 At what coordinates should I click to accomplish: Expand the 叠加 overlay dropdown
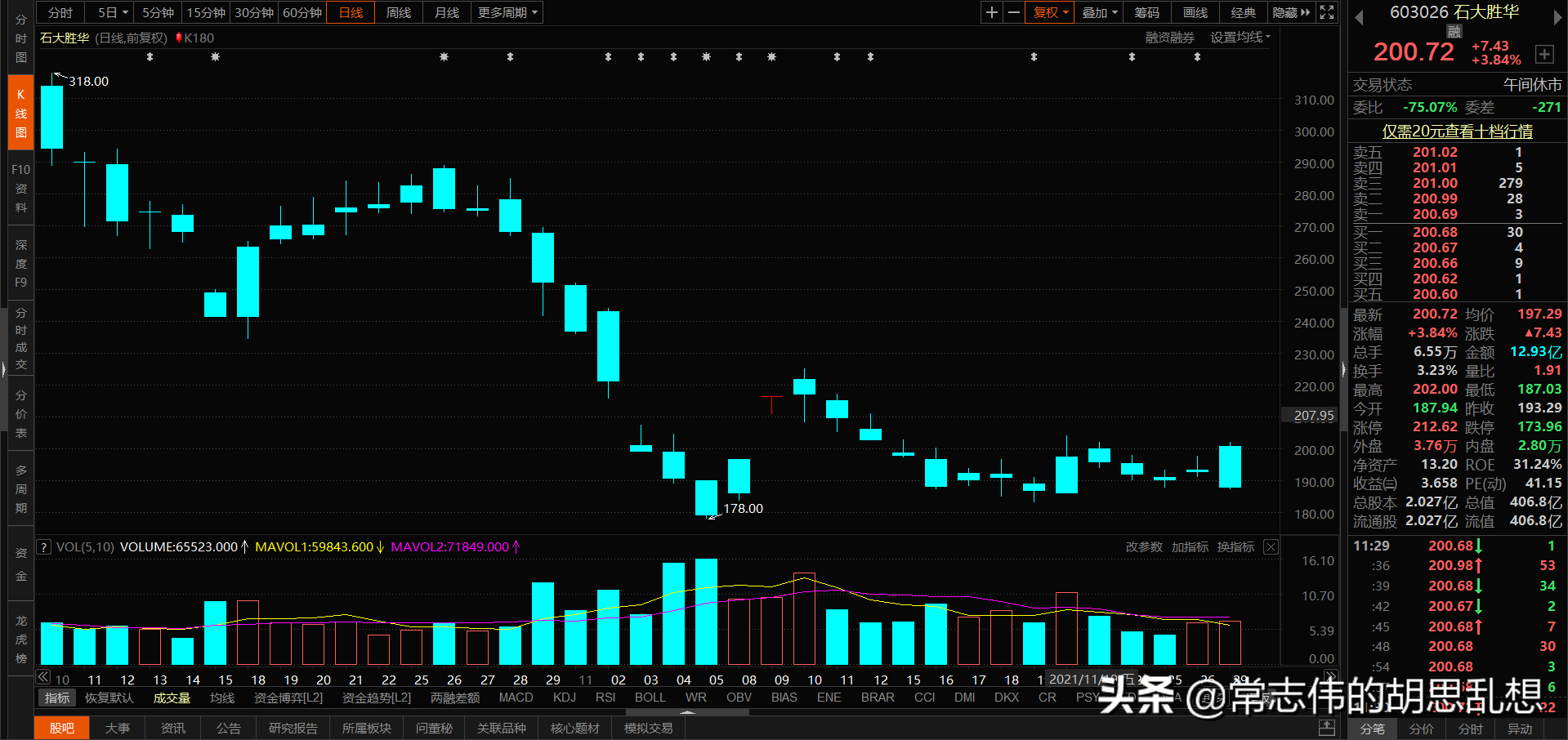(x=1098, y=12)
